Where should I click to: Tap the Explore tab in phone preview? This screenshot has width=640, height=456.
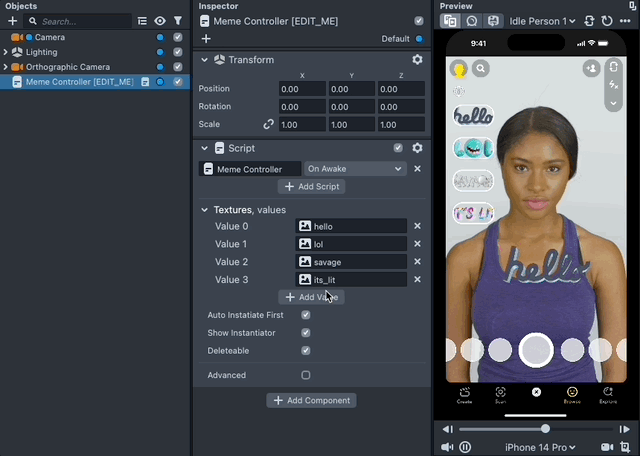point(608,394)
